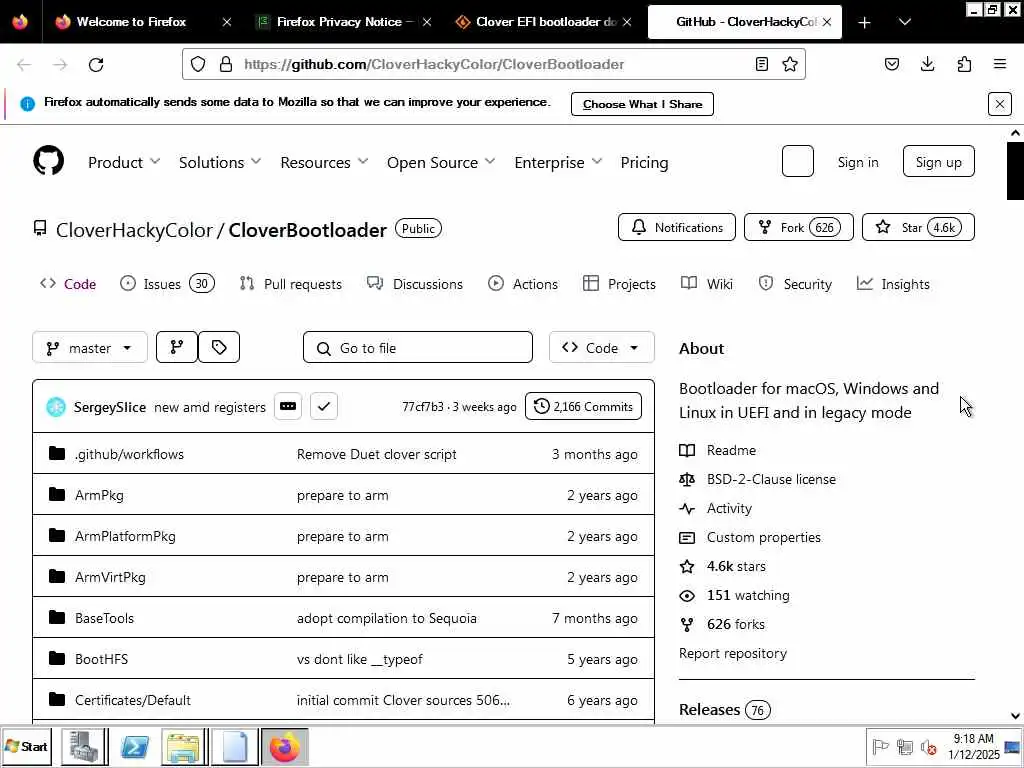Open the ArmPkg folder
1024x768 pixels.
coord(99,496)
